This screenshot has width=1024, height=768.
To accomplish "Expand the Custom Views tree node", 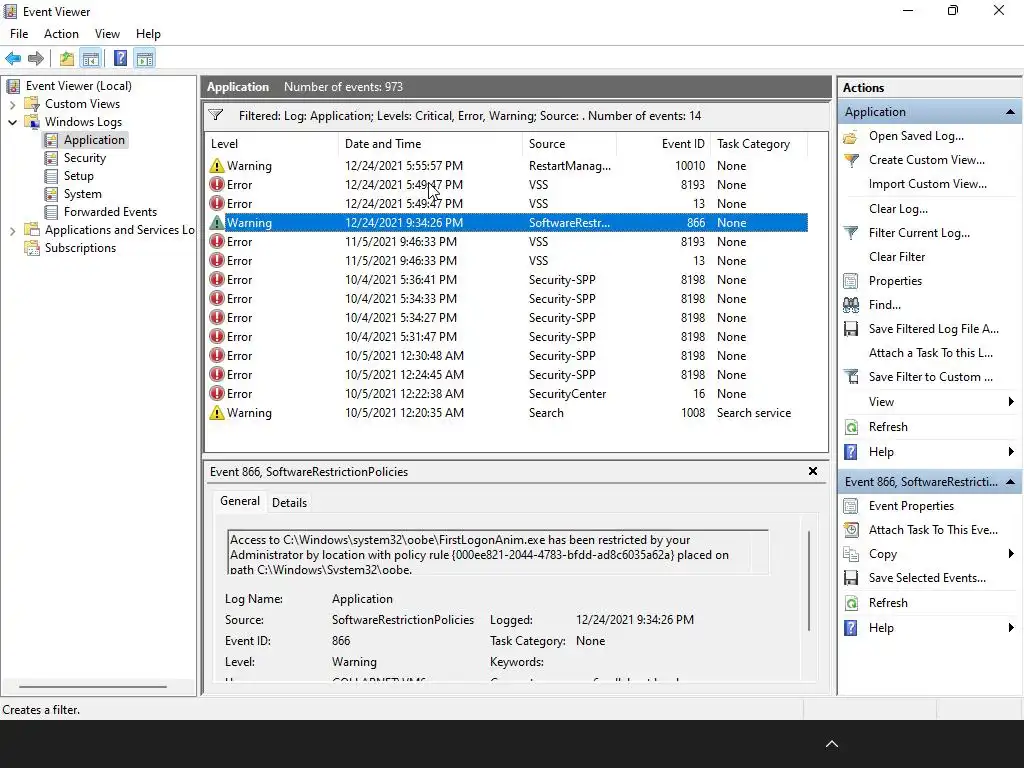I will pyautogui.click(x=12, y=104).
